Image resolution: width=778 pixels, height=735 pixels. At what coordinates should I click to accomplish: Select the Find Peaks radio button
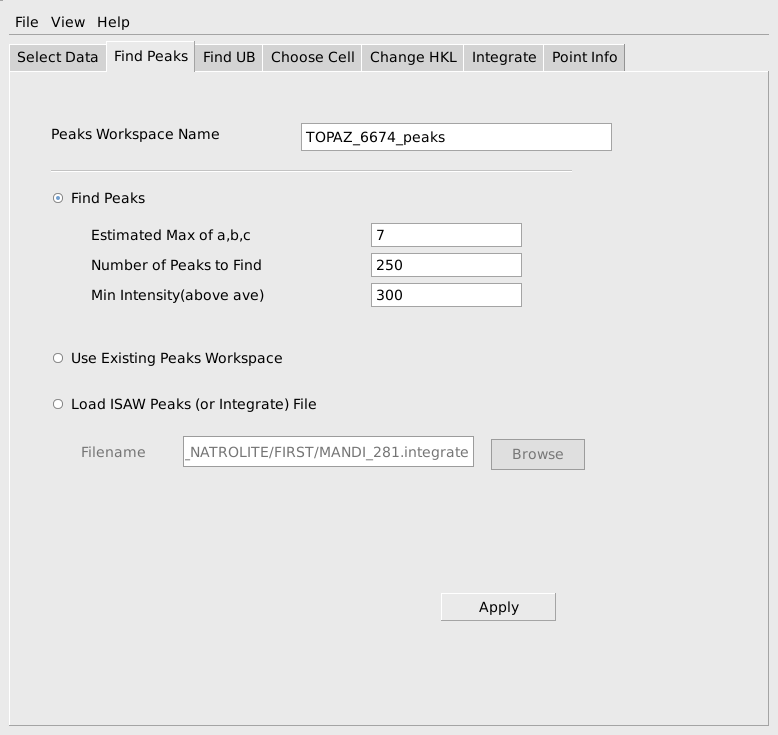[58, 198]
